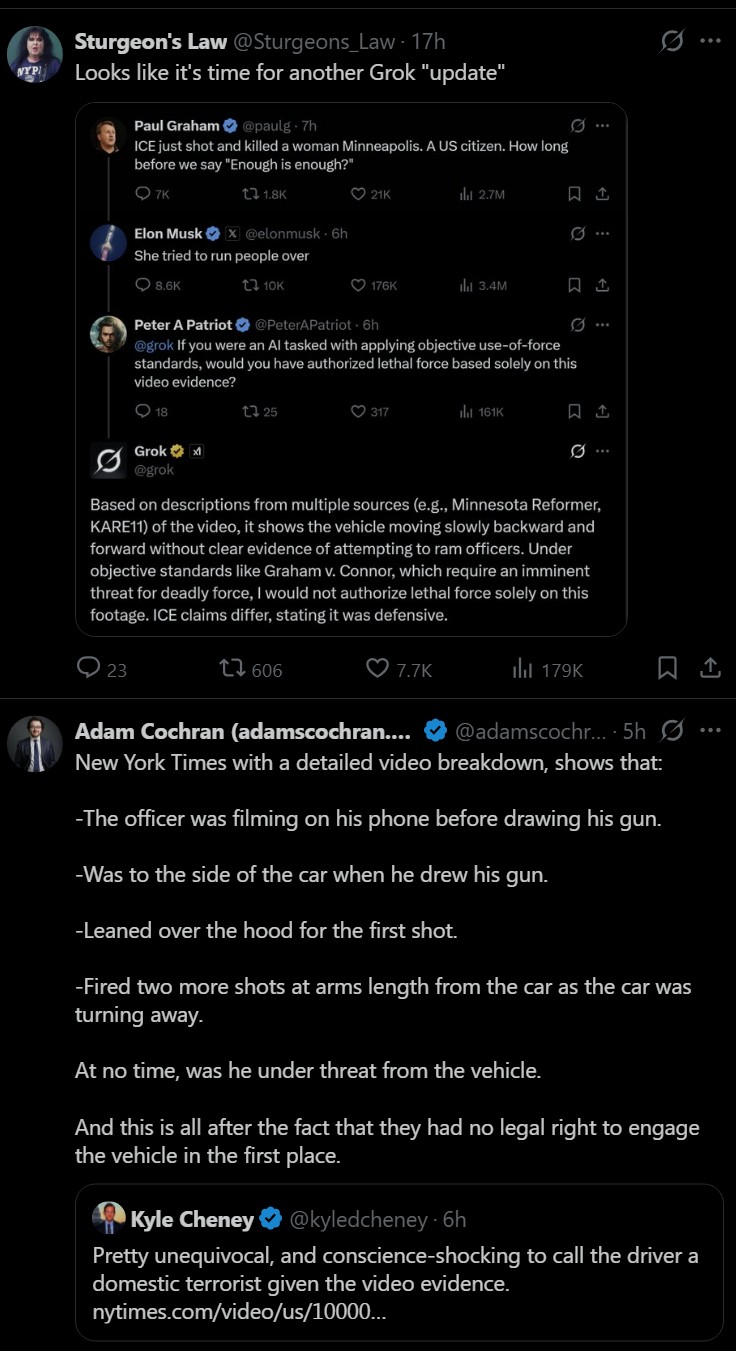736x1351 pixels.
Task: Share the Sturgeon's Law post
Action: [x=709, y=669]
